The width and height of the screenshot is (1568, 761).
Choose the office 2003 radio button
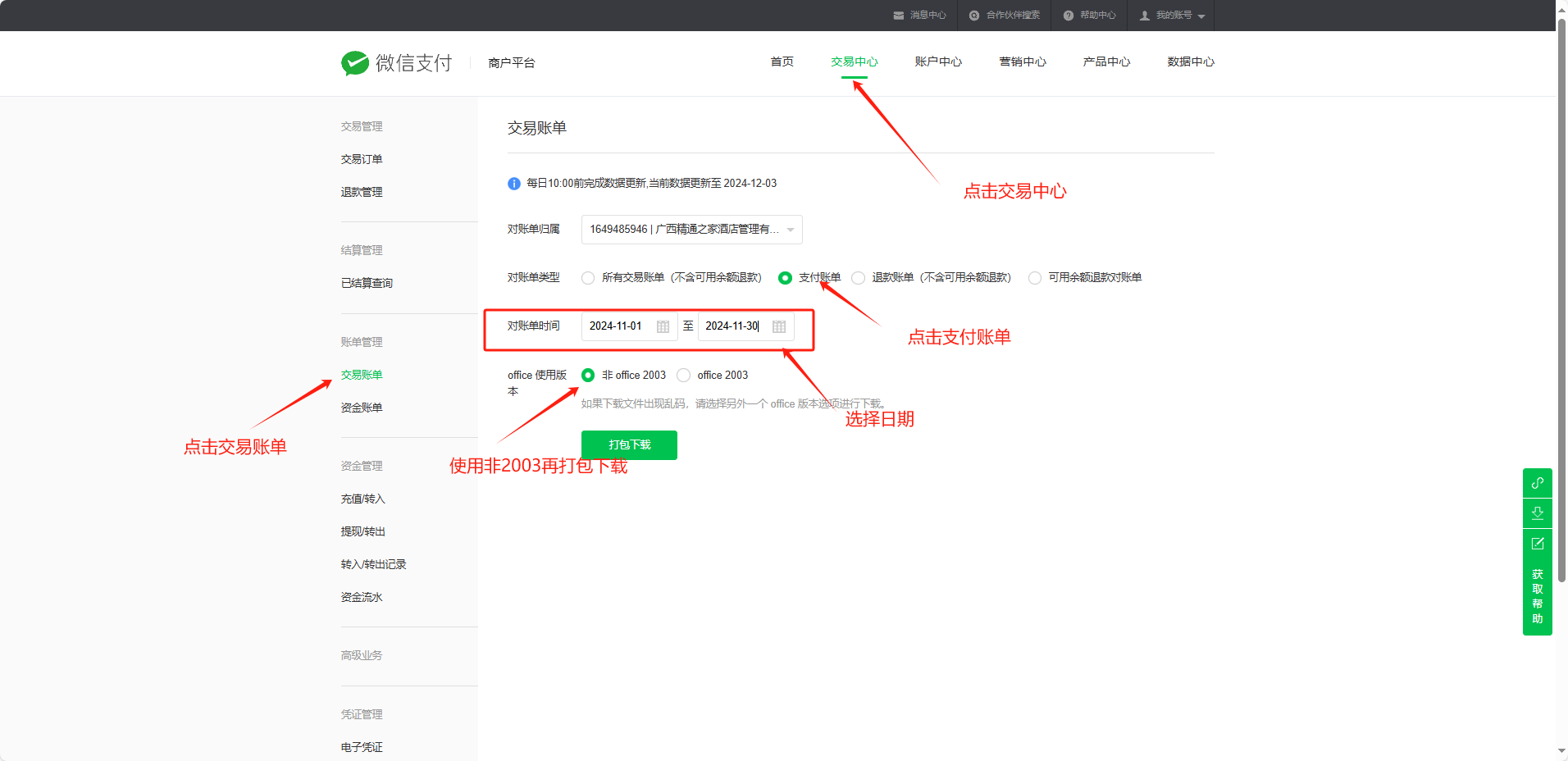(684, 376)
